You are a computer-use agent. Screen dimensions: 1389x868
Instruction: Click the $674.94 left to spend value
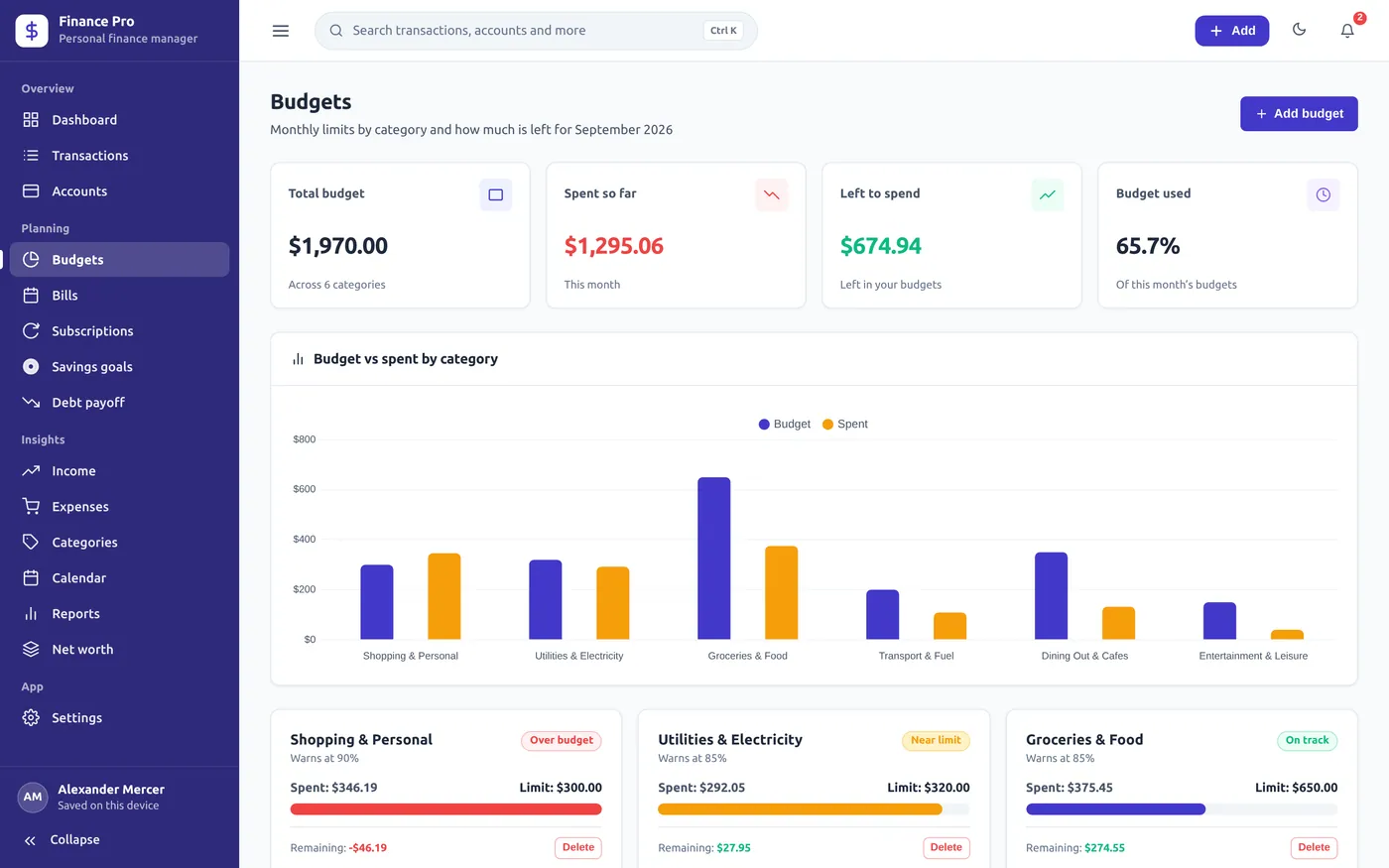pyautogui.click(x=881, y=246)
